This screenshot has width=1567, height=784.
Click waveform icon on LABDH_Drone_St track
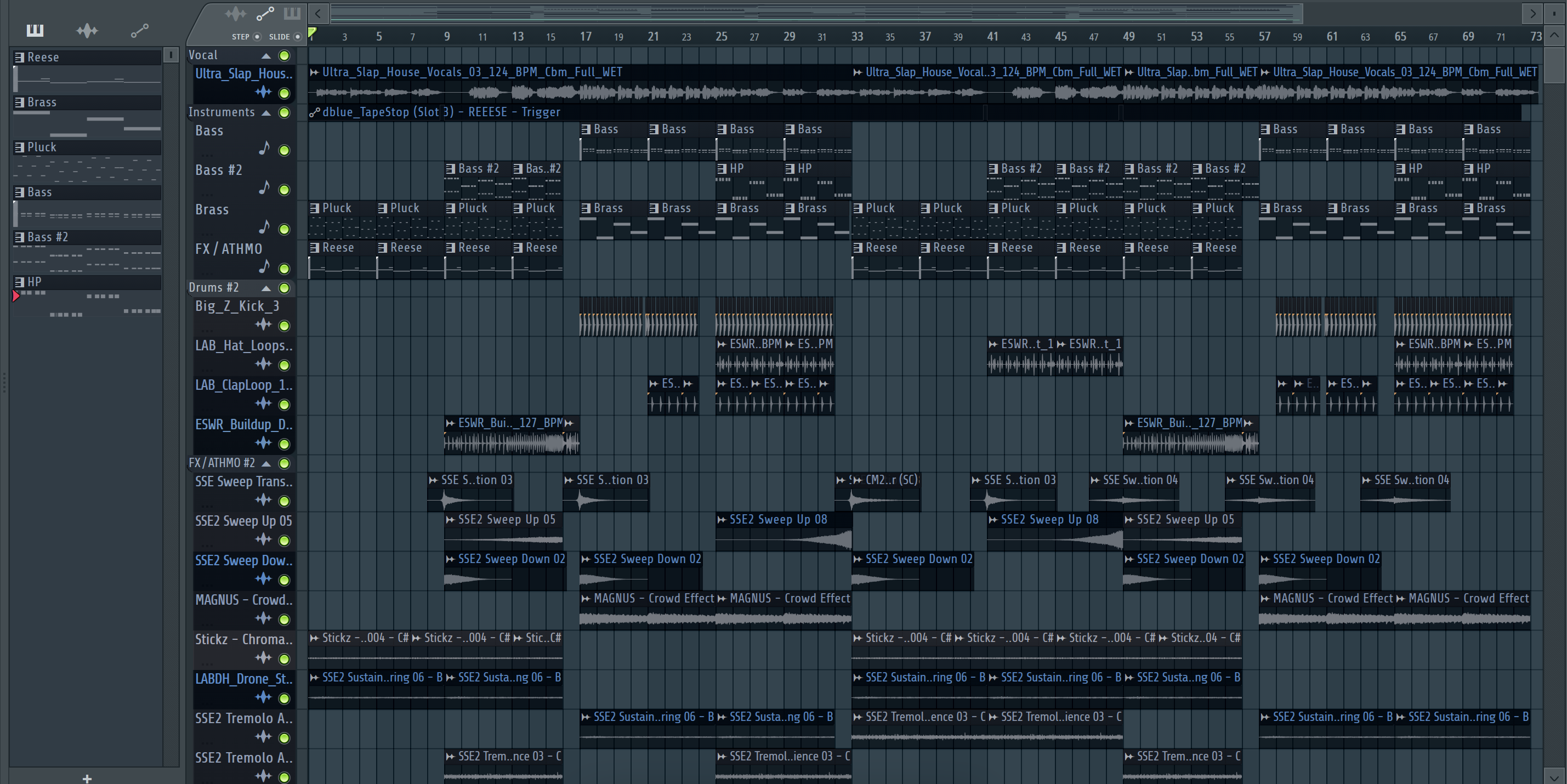tap(263, 697)
